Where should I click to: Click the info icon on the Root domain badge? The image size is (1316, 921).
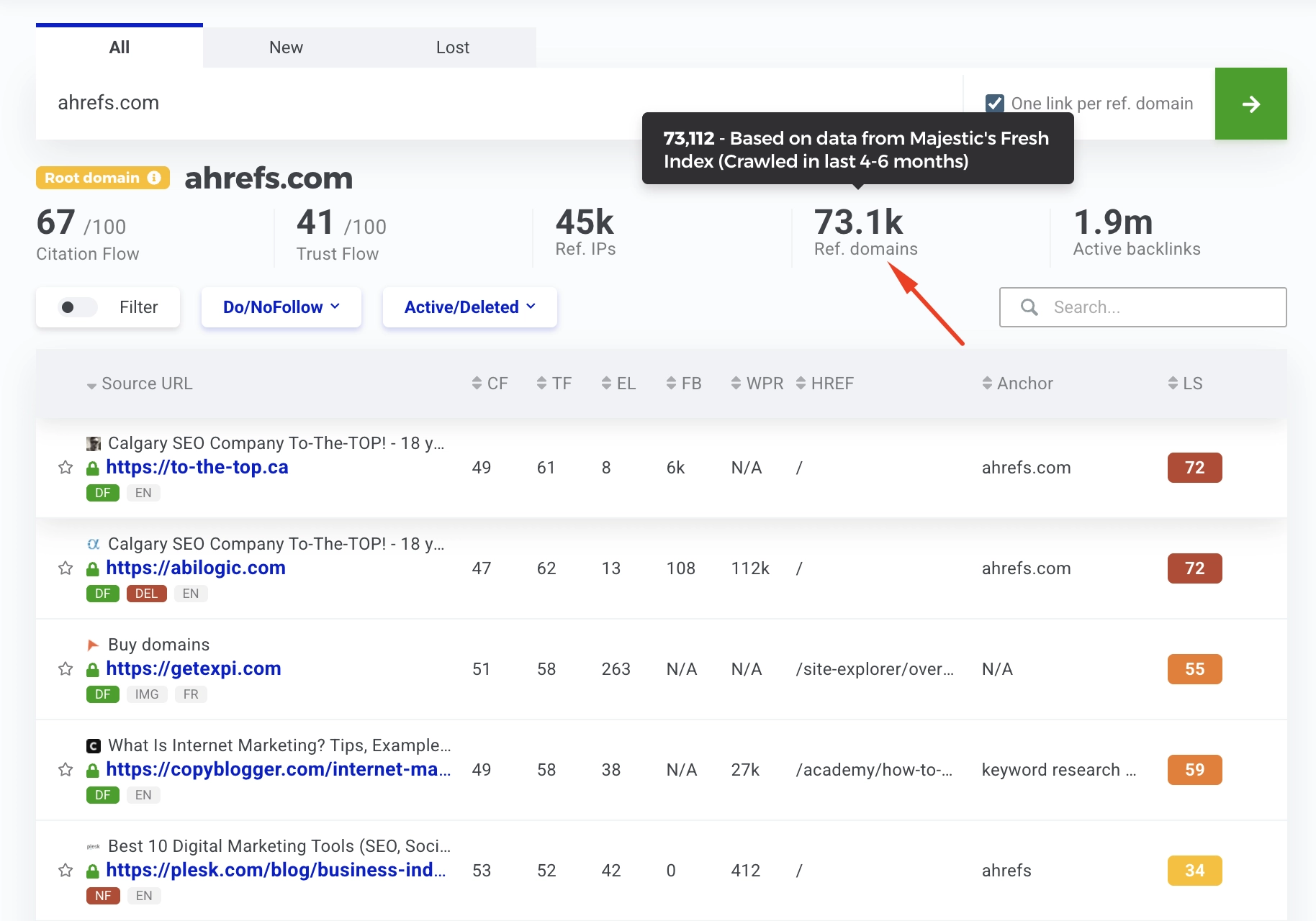[155, 178]
